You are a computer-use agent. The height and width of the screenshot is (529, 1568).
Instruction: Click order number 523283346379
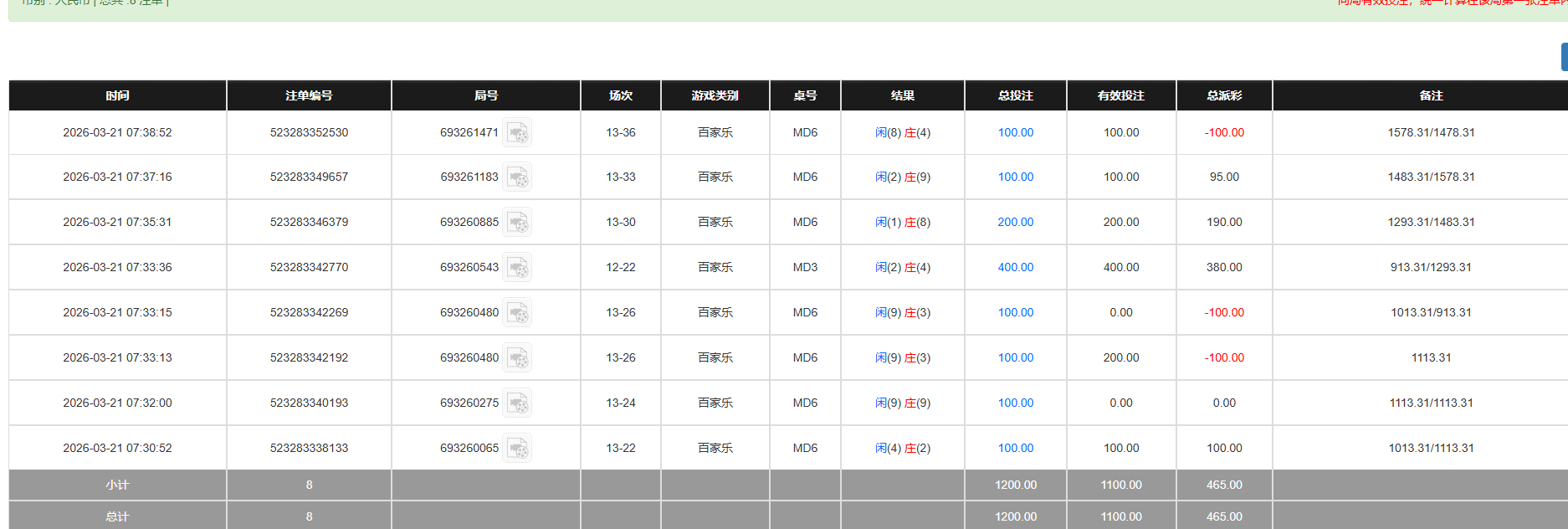tap(309, 222)
